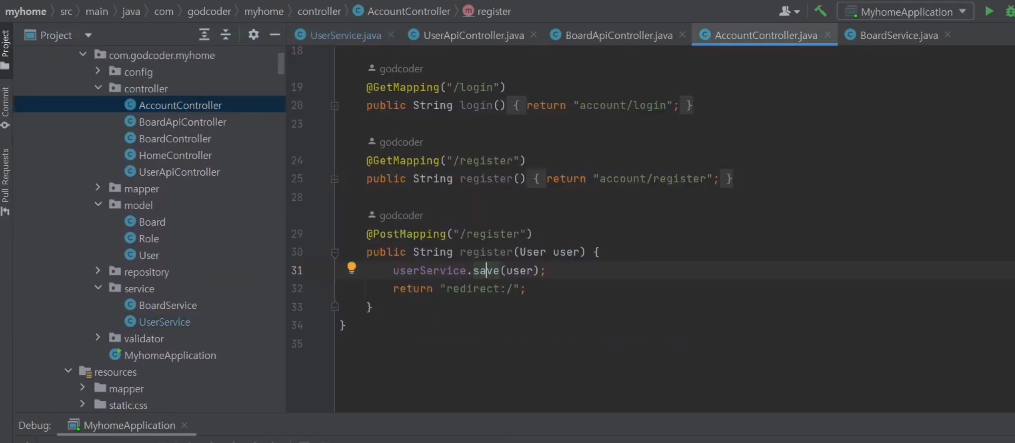The height and width of the screenshot is (443, 1015).
Task: Click the myhome project root breadcrumb
Action: click(x=26, y=12)
